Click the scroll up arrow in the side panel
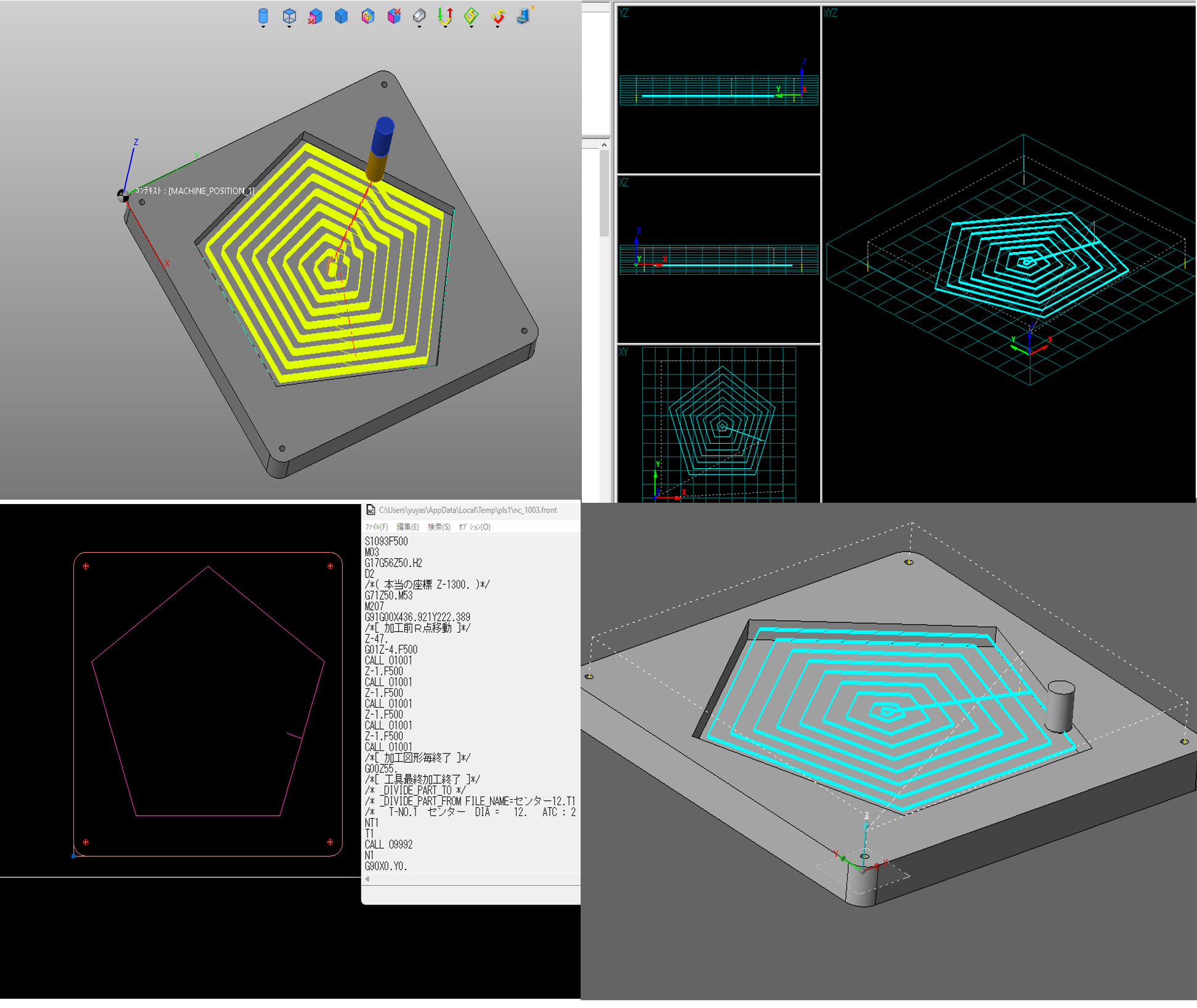The width and height of the screenshot is (1197, 1008). pos(604,145)
